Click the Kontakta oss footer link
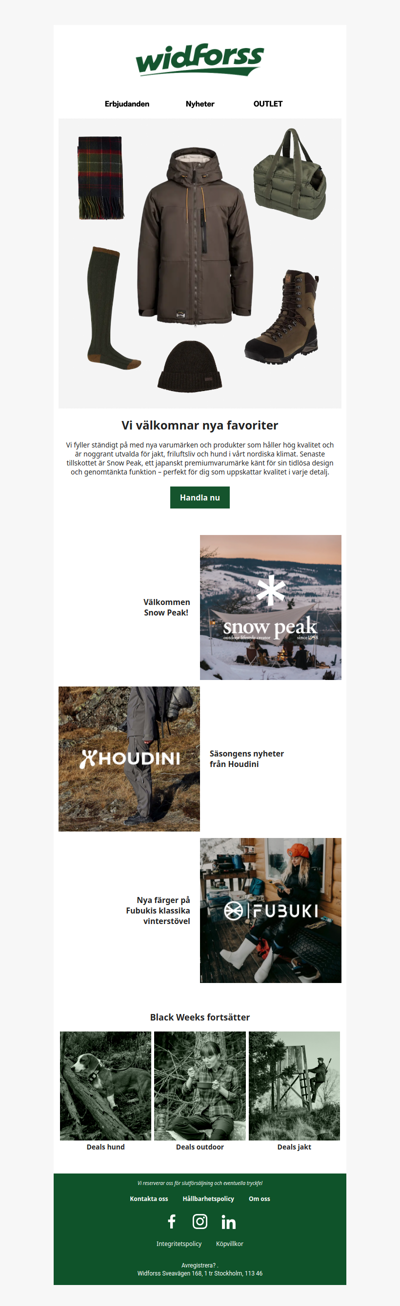 [x=149, y=1198]
